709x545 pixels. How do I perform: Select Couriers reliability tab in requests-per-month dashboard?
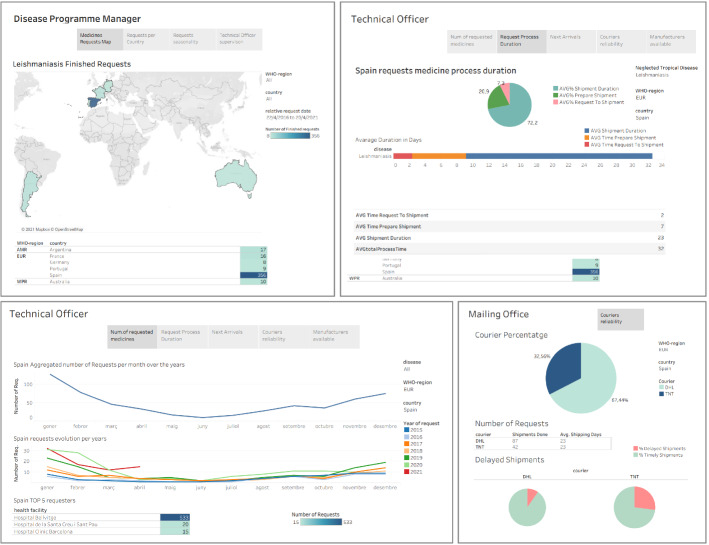[x=284, y=336]
